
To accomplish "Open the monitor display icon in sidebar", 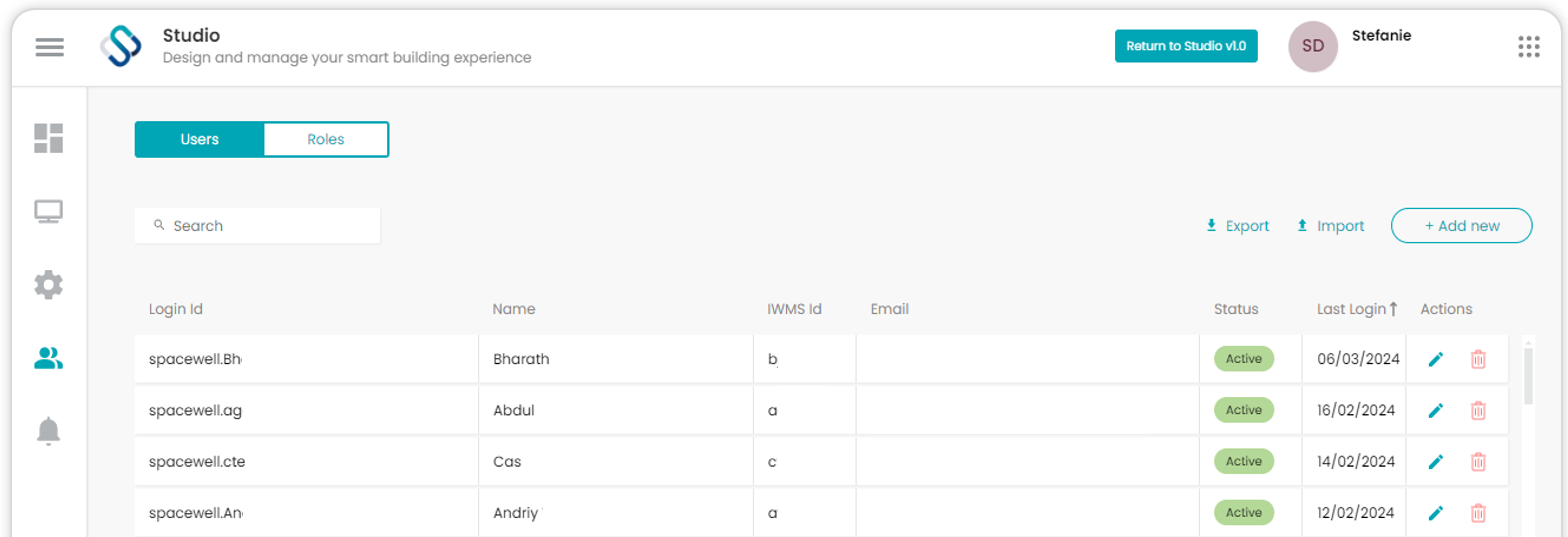I will tap(49, 212).
